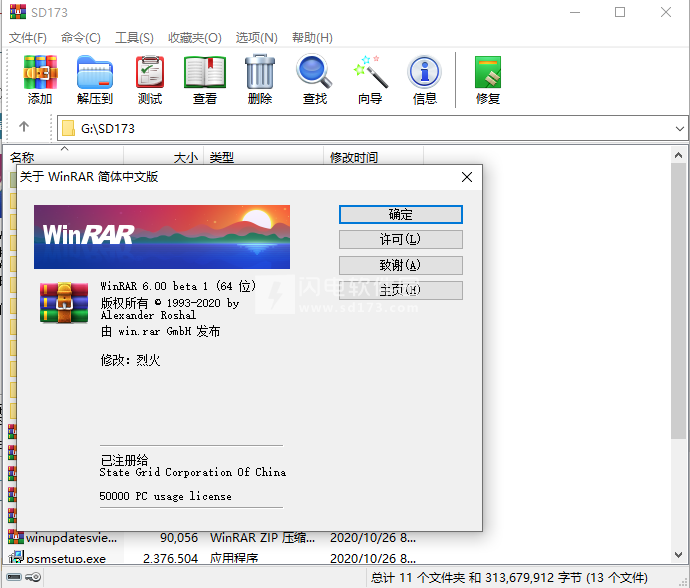Open the Options (选项) menu
Screen dimensions: 690x588
click(257, 38)
